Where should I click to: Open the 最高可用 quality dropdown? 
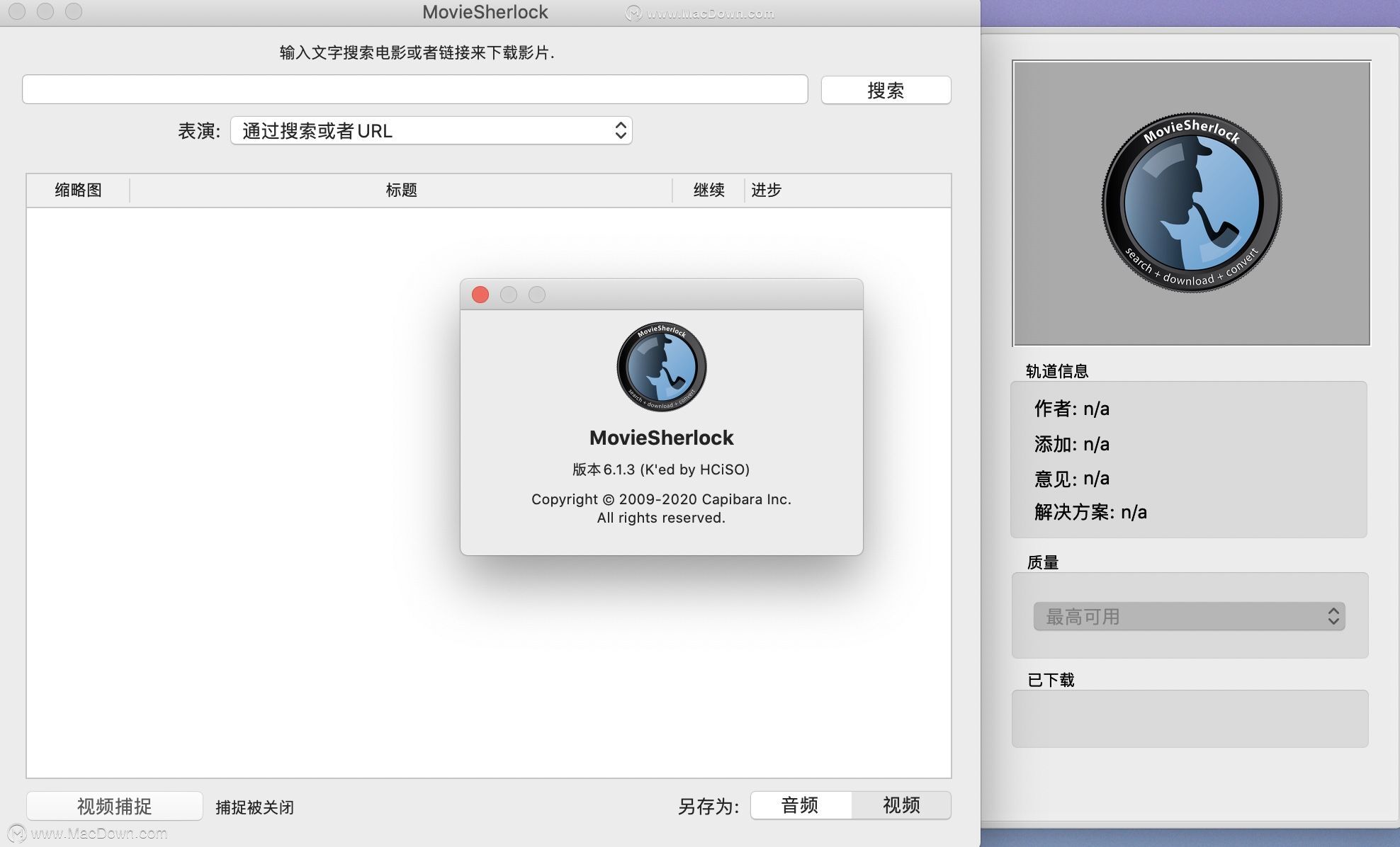pyautogui.click(x=1189, y=616)
